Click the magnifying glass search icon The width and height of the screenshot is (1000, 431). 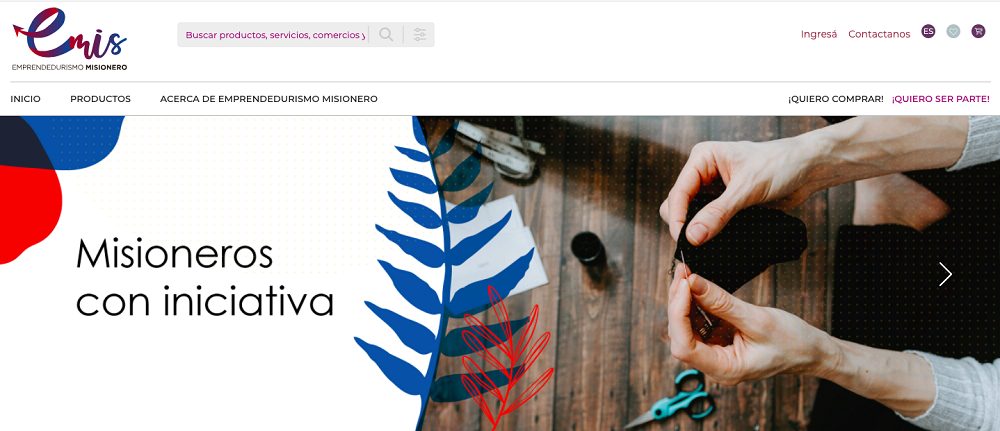386,34
